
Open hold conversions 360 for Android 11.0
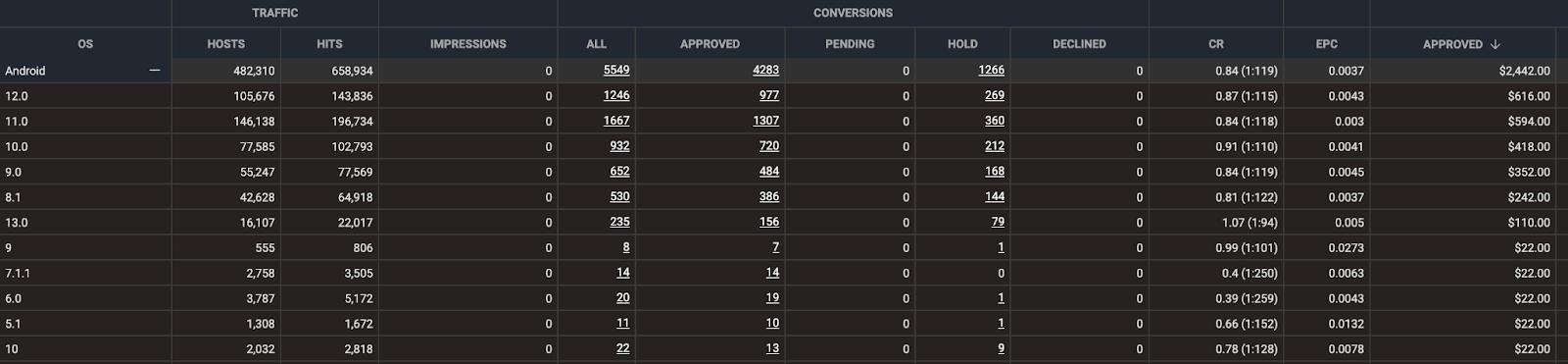tap(995, 121)
